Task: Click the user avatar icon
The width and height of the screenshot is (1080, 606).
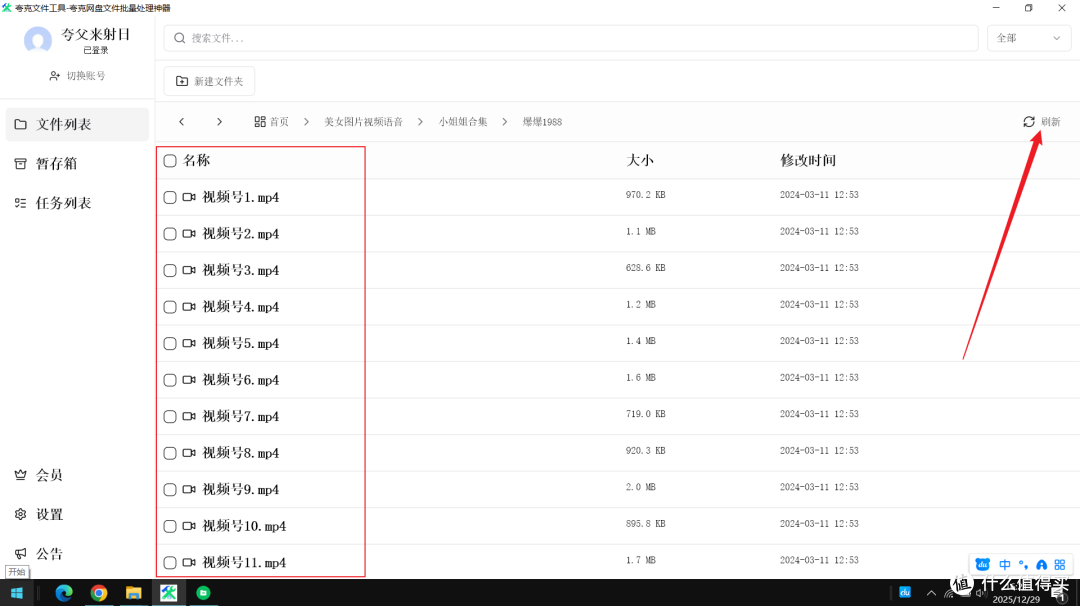Action: 37,40
